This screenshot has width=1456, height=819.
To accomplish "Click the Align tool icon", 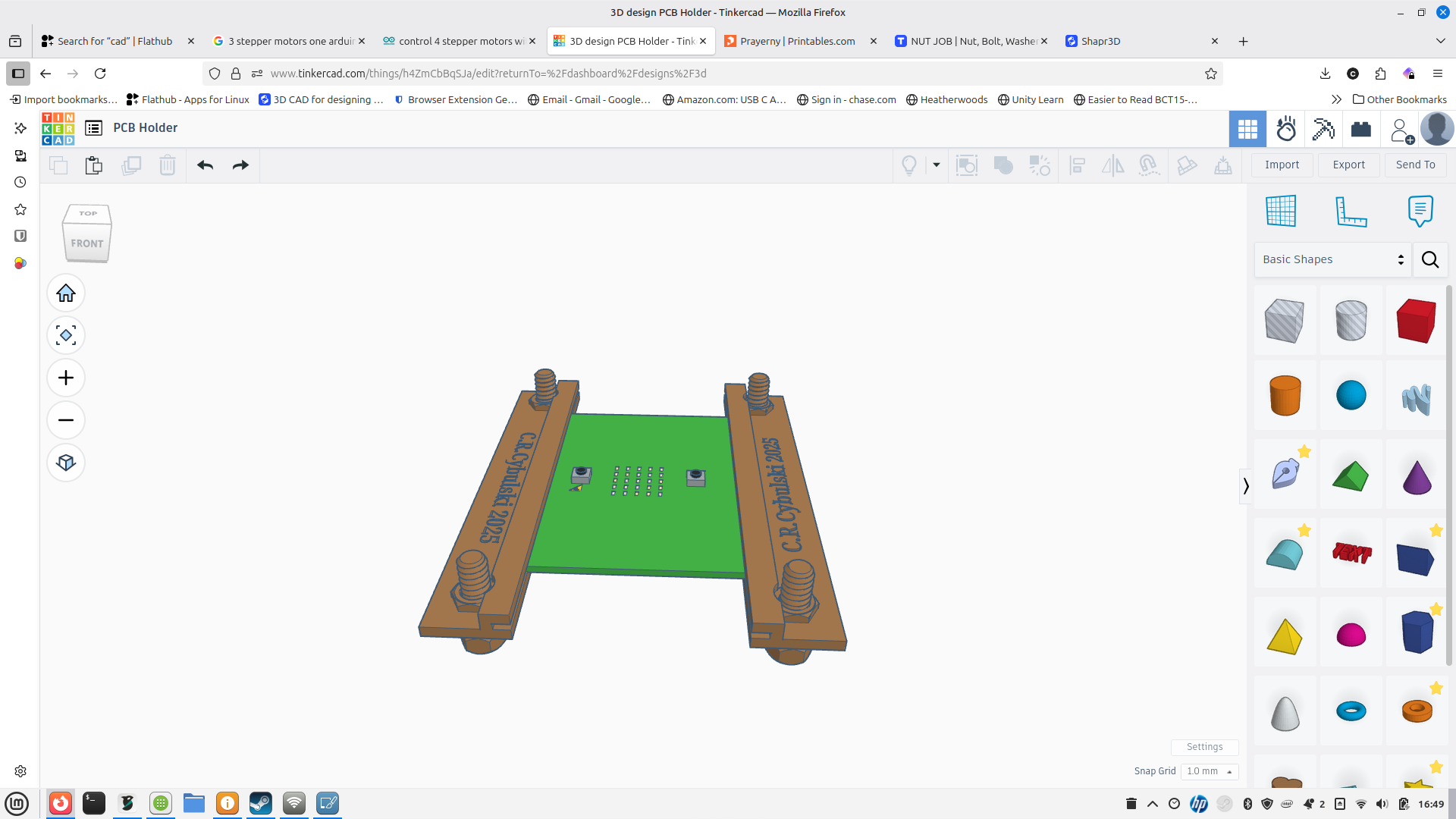I will tap(1078, 165).
